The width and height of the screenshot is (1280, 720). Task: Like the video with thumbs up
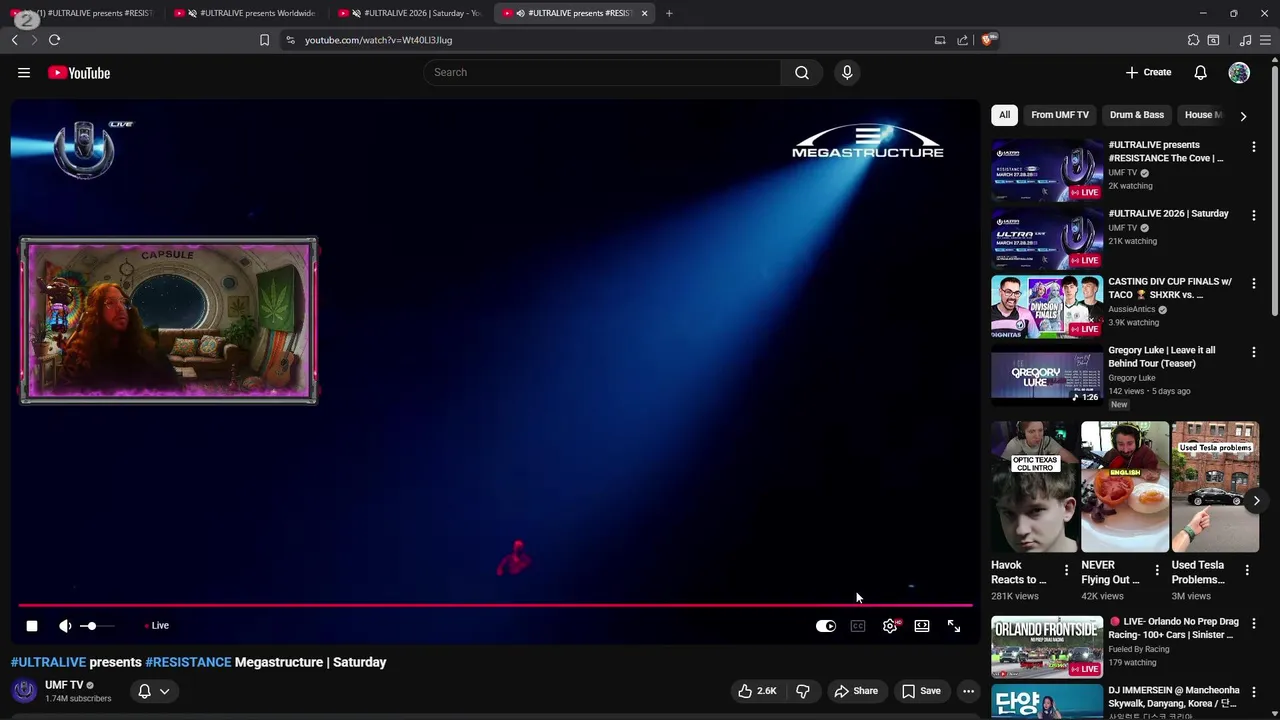(x=757, y=691)
